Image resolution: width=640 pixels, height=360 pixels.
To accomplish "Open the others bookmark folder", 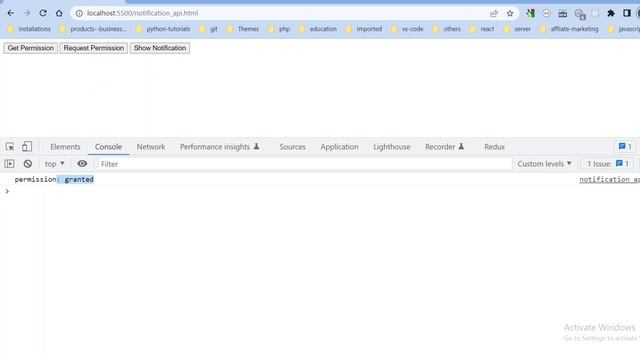I will (x=447, y=29).
